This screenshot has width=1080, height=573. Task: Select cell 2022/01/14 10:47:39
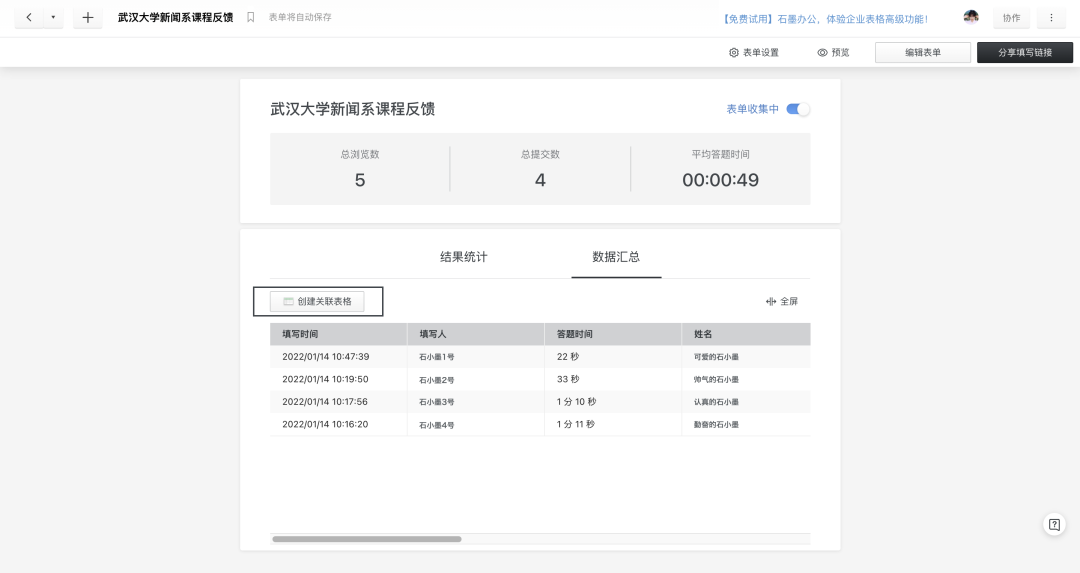click(x=338, y=357)
